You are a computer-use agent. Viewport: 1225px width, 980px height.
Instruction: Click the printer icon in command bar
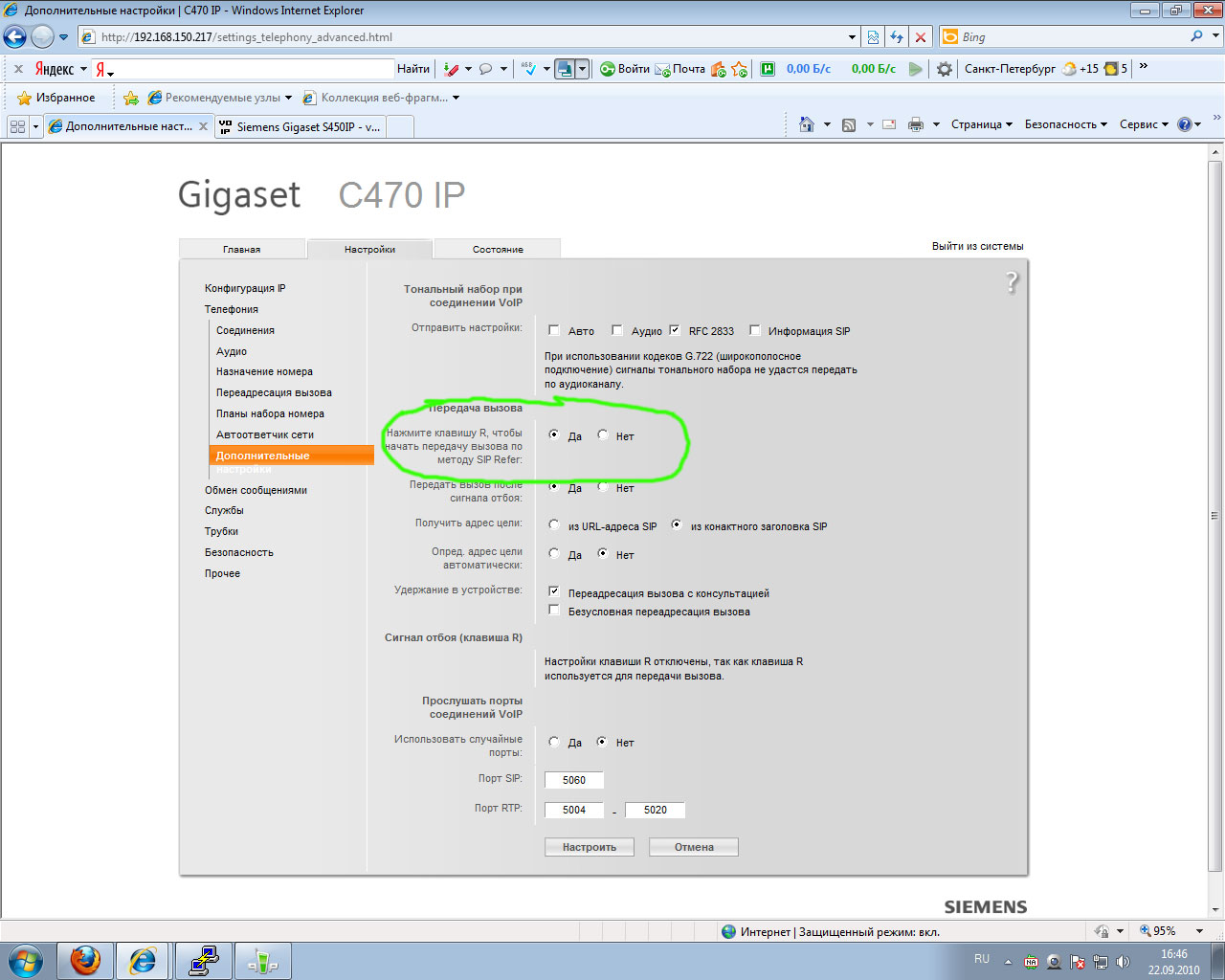tap(916, 124)
